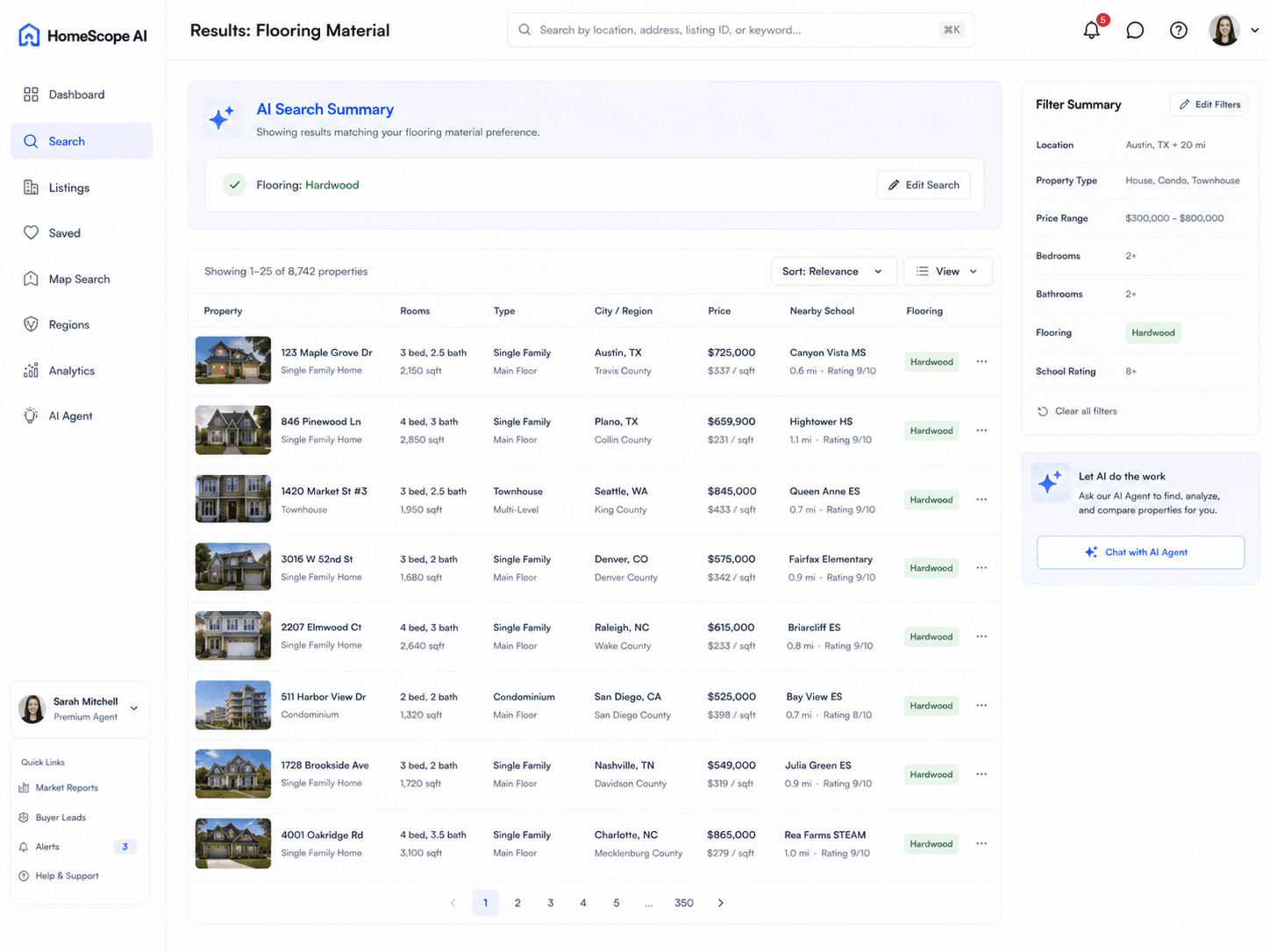The width and height of the screenshot is (1270, 952).
Task: Click 2207 Elmwood Ct address text
Action: pyautogui.click(x=321, y=628)
